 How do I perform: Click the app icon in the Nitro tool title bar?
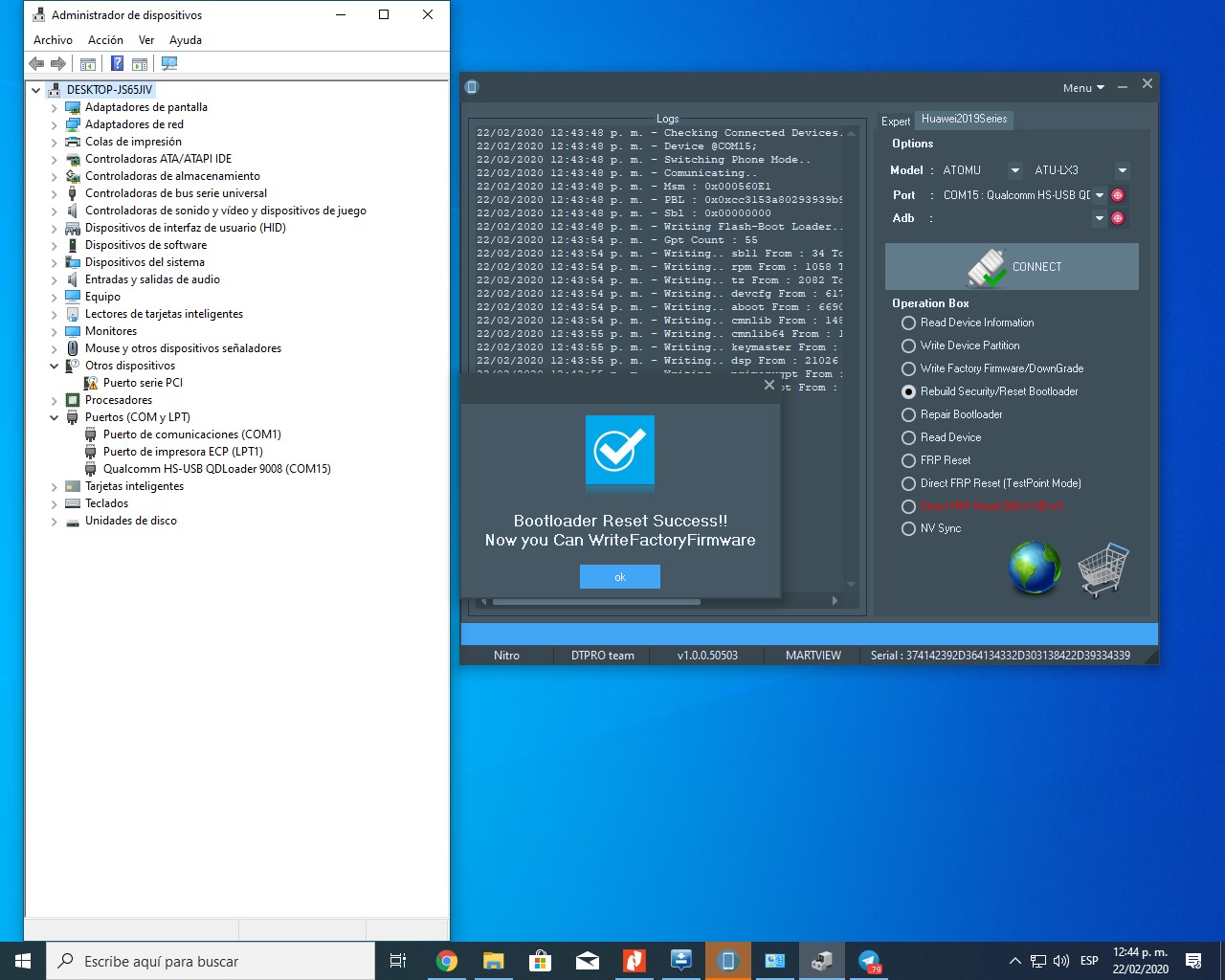[x=472, y=87]
